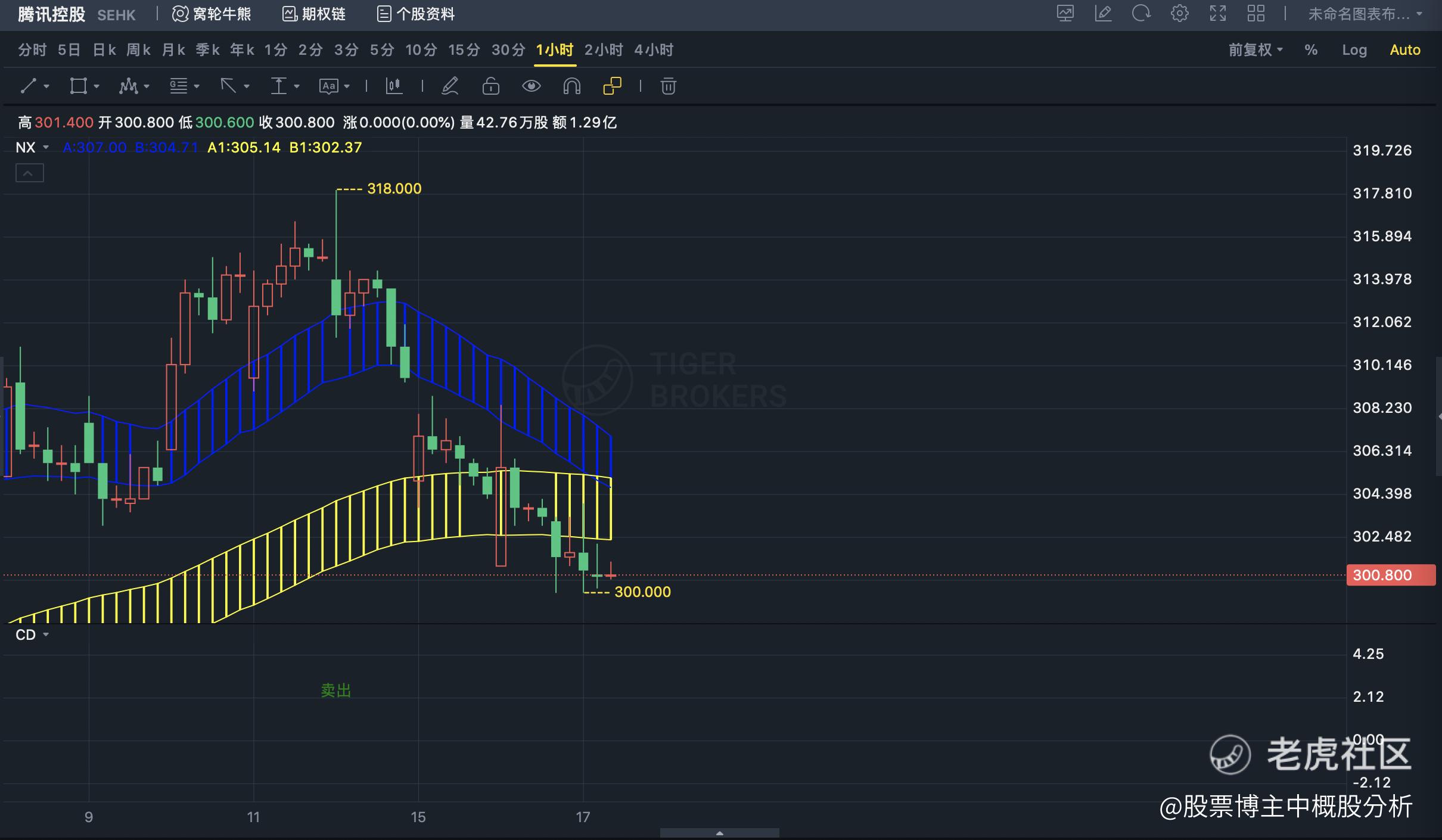Click the bottom panel expand handle
1442x840 pixels.
[719, 833]
